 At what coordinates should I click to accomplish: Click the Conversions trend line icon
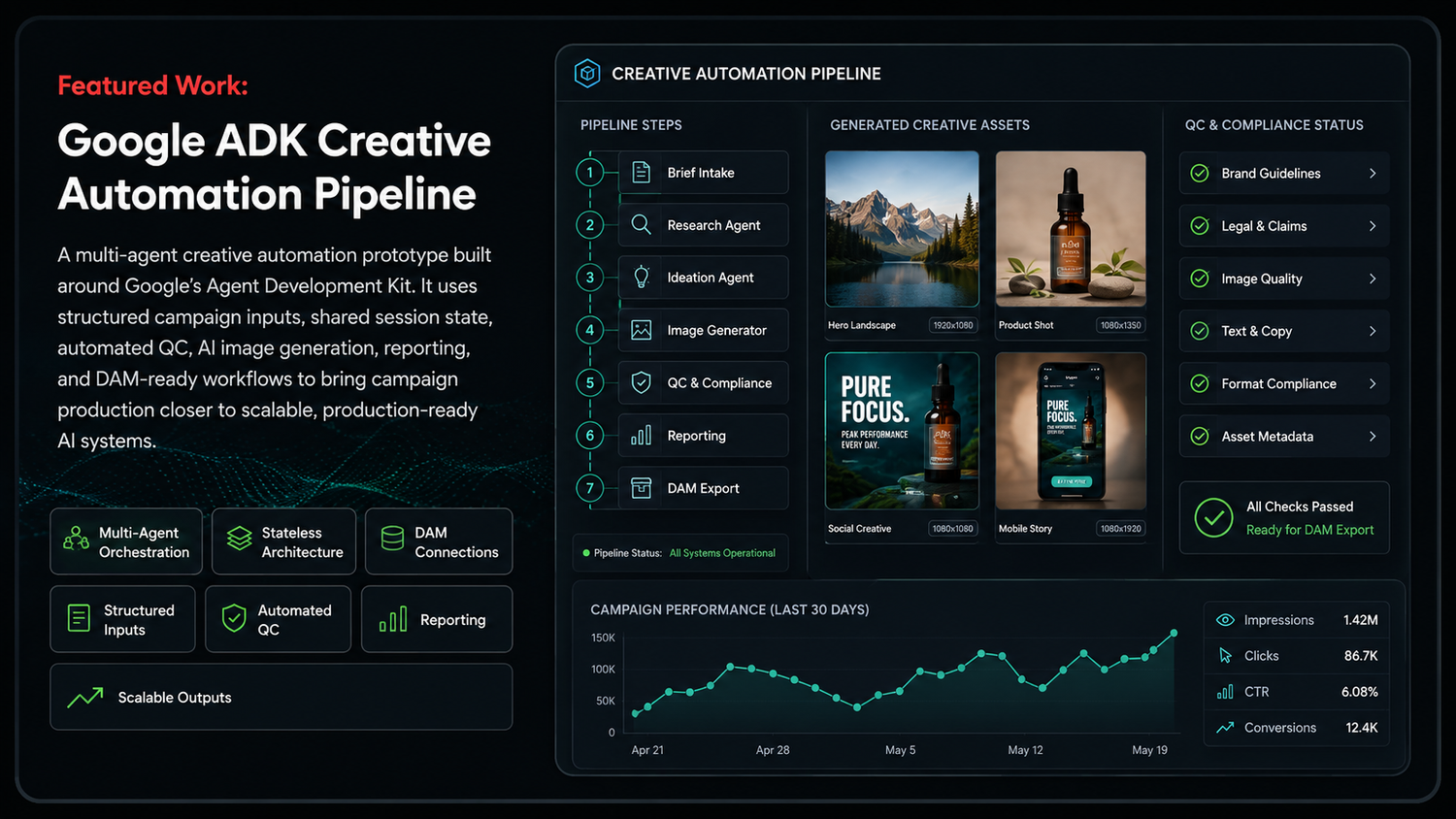tap(1225, 728)
